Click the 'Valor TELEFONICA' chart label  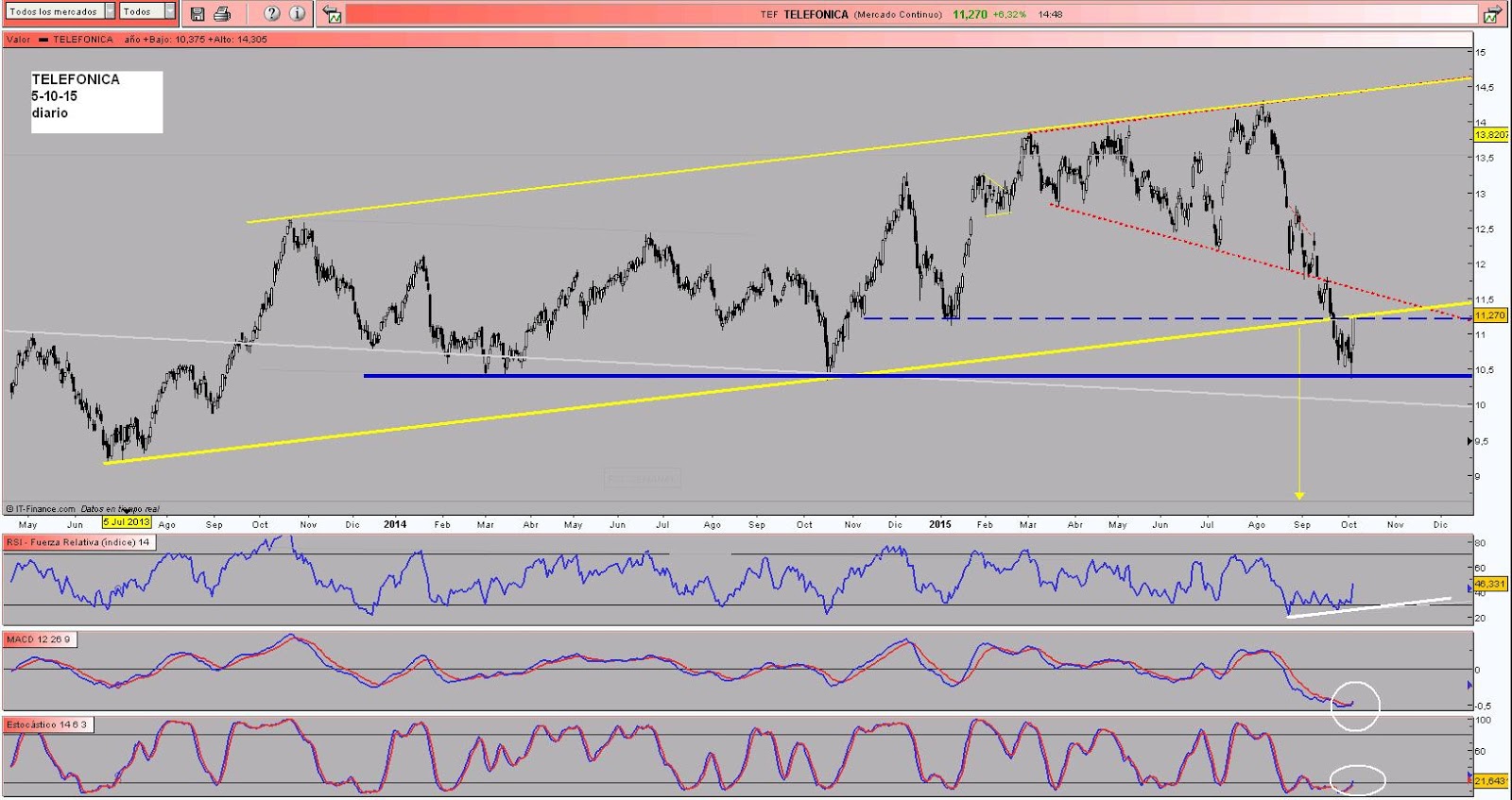tap(60, 40)
